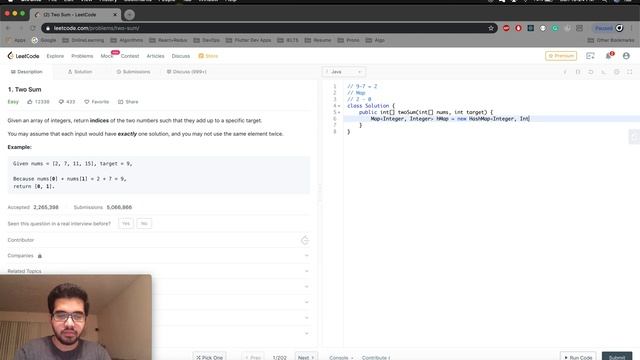640x360 pixels.
Task: Click the Prev problem button
Action: (253, 357)
